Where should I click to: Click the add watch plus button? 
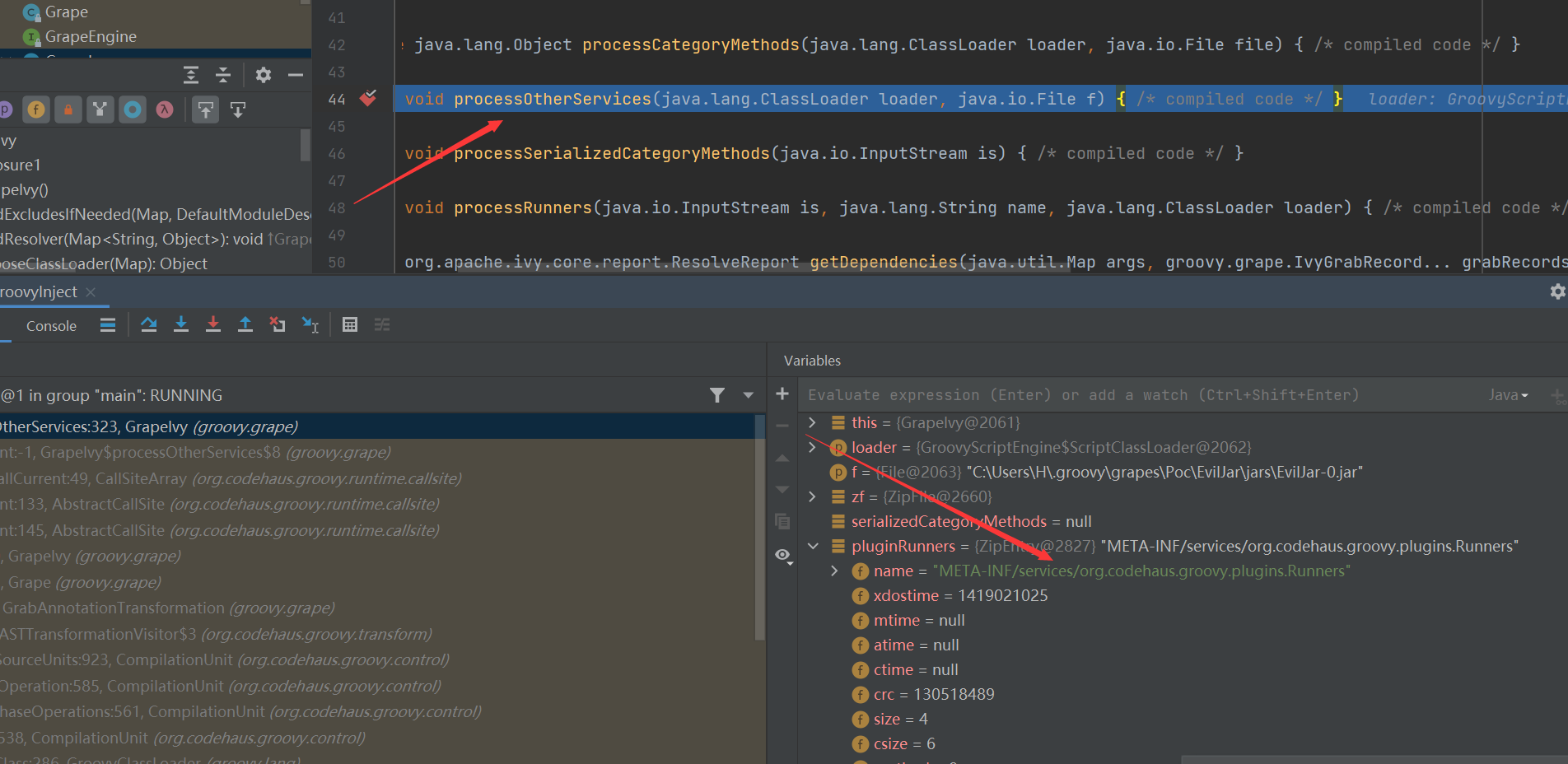(782, 394)
